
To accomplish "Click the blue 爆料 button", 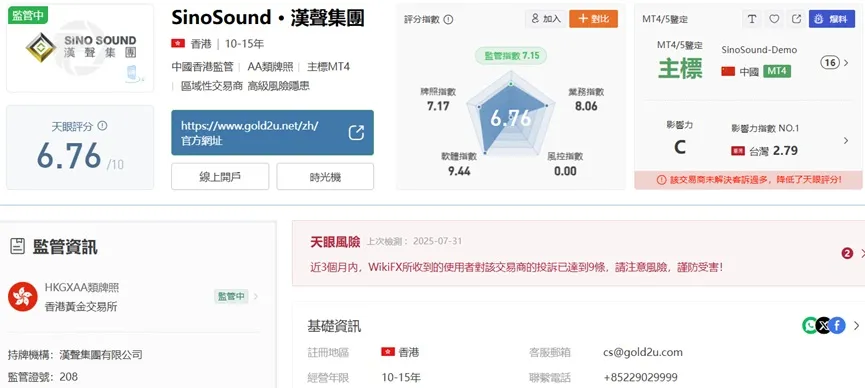I will (x=831, y=19).
